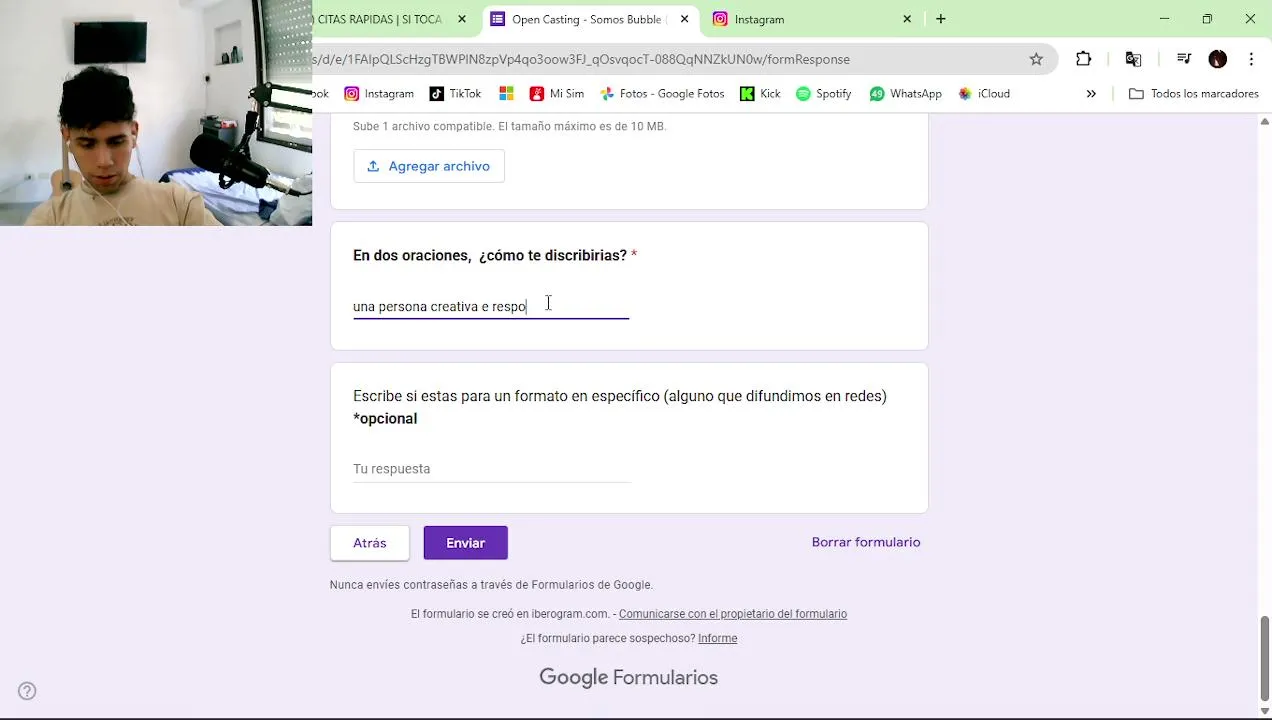Close the Open Casting tab
Screen dimensions: 1272x720
tap(684, 19)
